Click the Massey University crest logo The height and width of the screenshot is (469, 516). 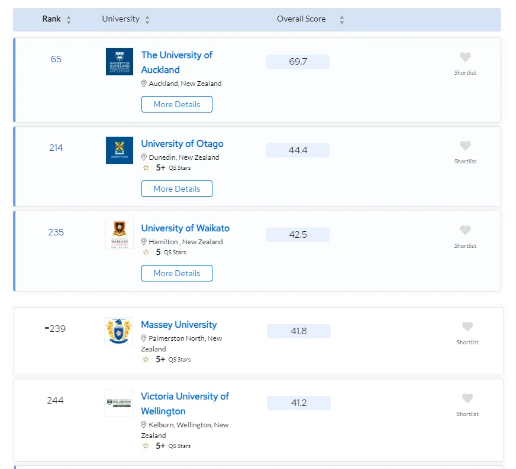[x=119, y=331]
